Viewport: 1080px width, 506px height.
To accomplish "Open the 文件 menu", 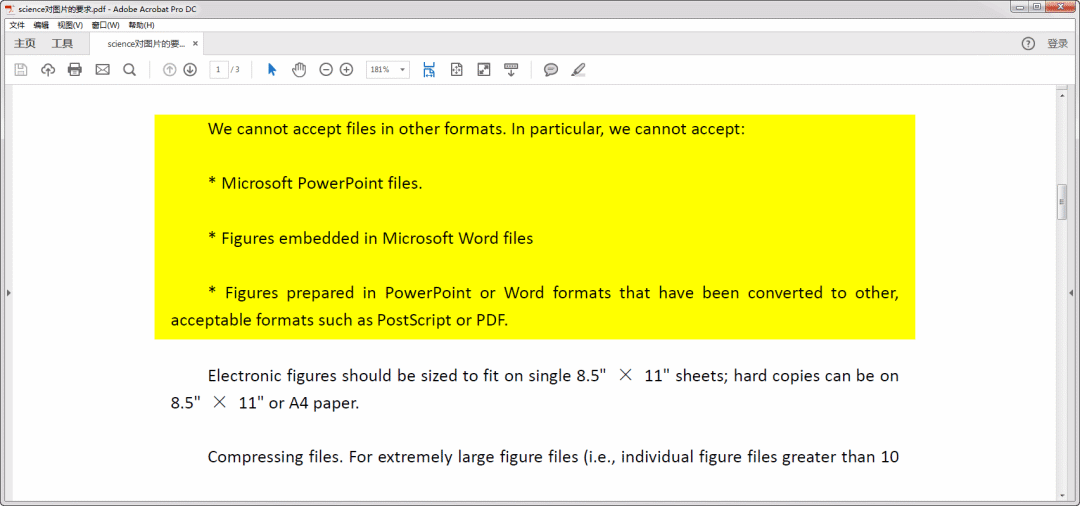I will pyautogui.click(x=17, y=25).
